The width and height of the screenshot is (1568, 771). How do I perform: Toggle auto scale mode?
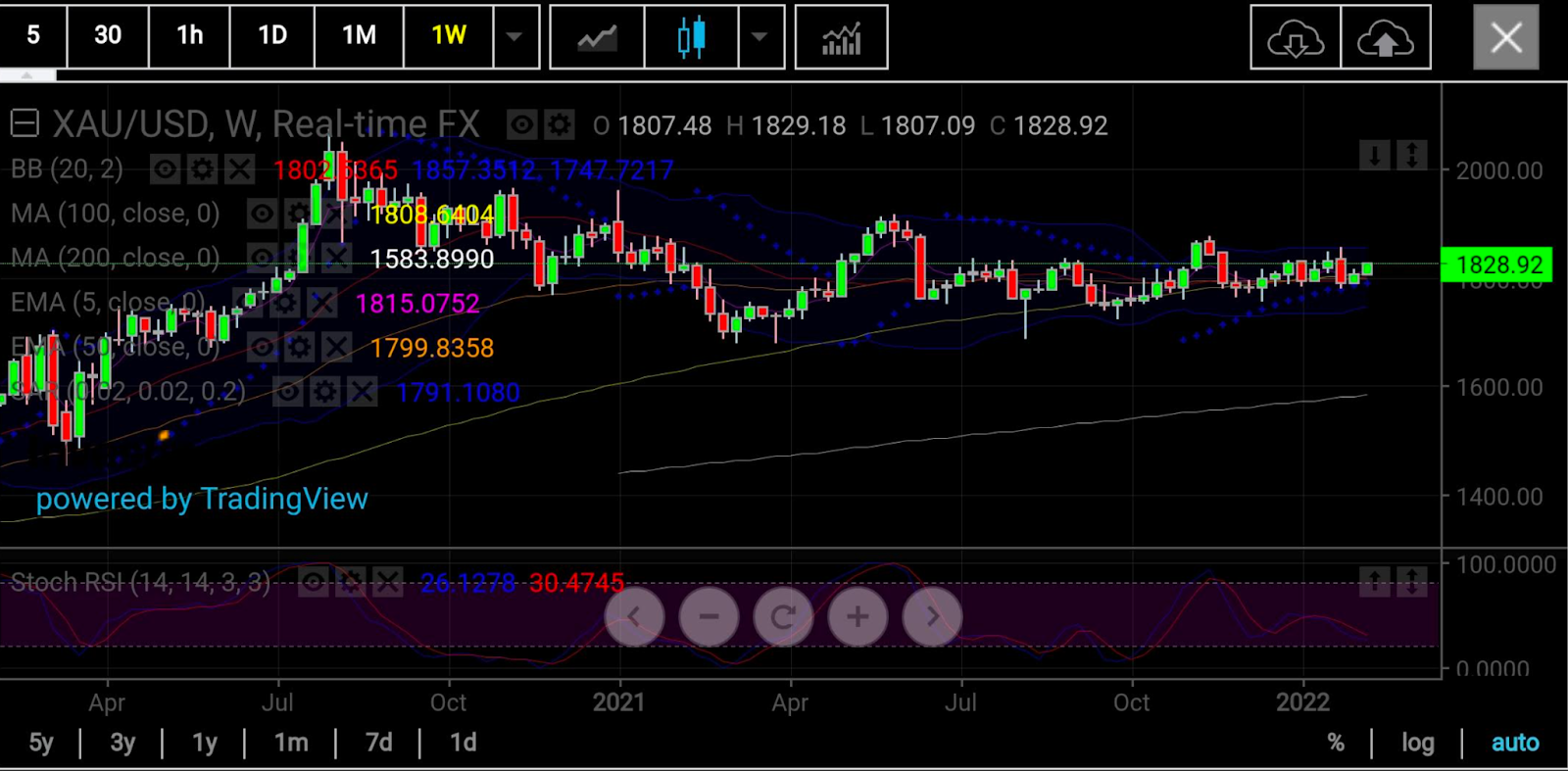coord(1515,743)
